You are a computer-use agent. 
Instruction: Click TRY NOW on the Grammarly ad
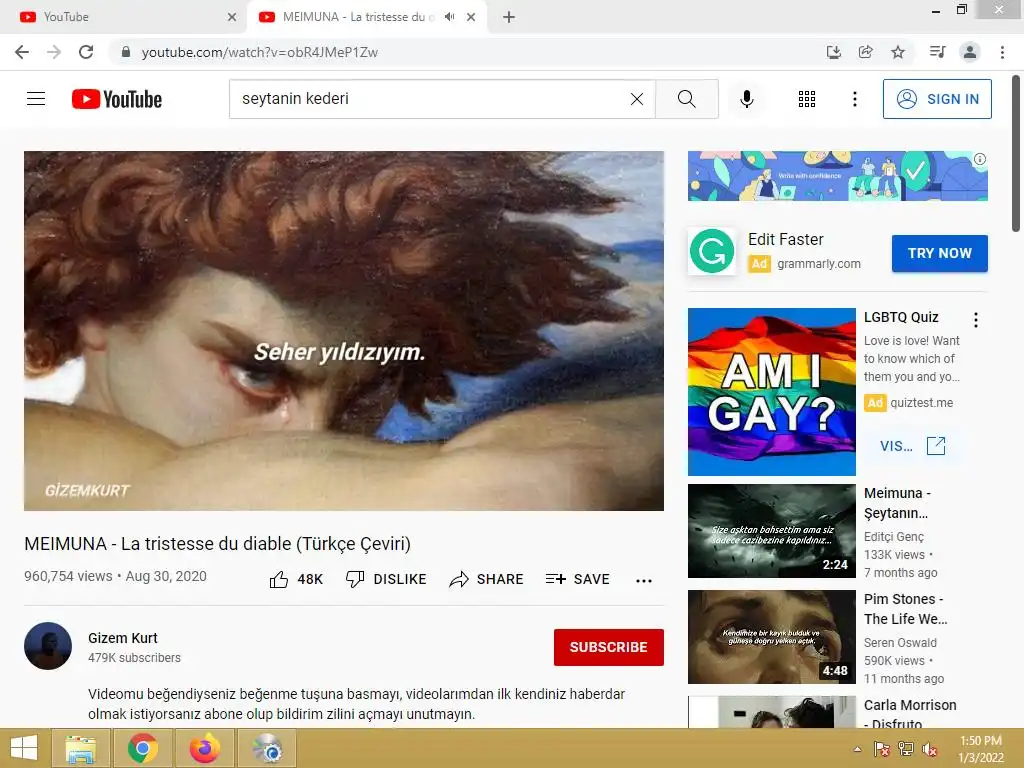tap(940, 253)
